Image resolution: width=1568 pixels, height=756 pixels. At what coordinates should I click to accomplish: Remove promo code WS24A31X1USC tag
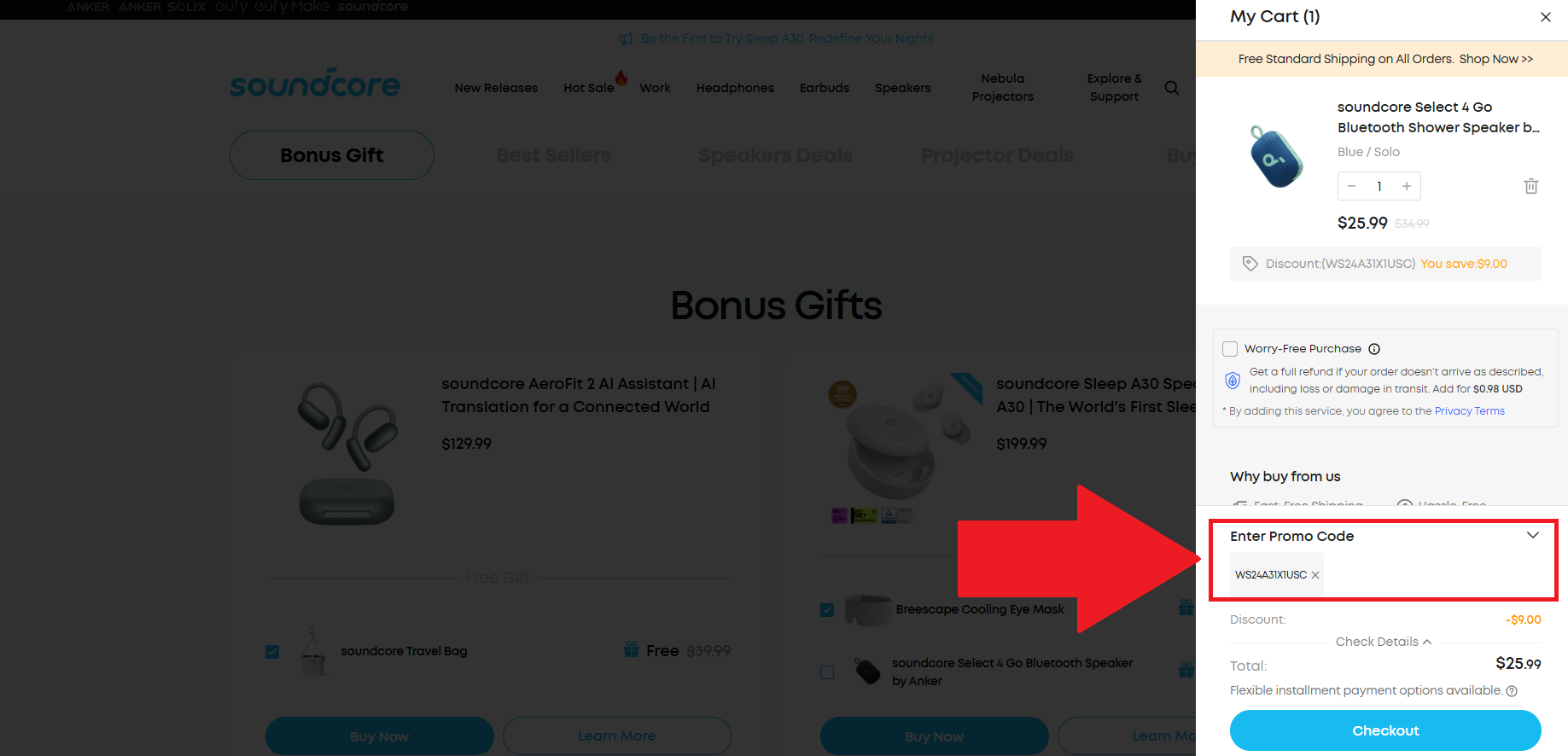tap(1315, 575)
